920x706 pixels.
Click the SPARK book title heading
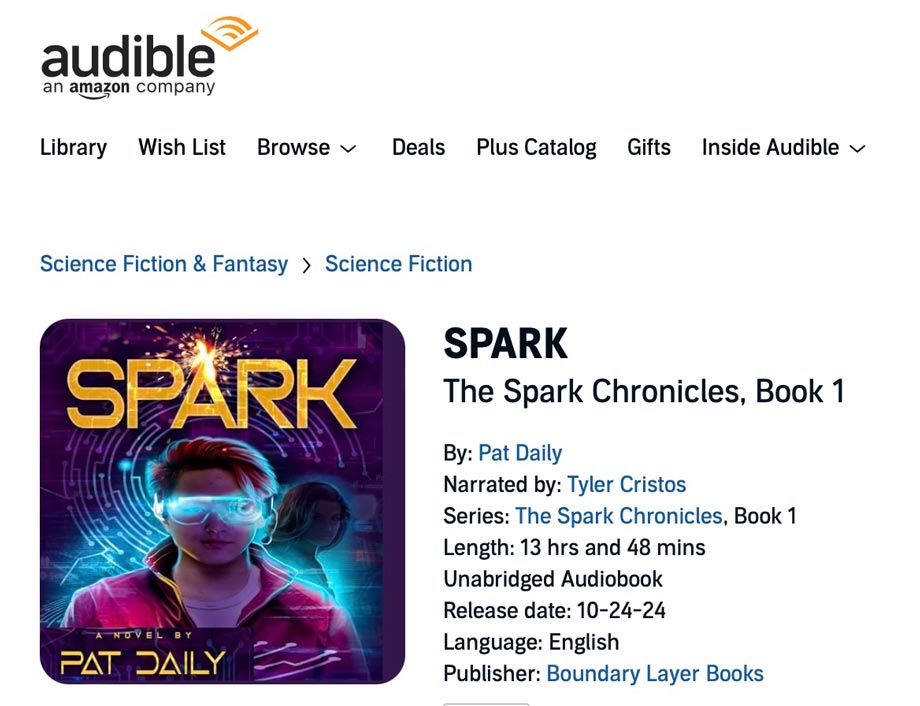pos(506,343)
